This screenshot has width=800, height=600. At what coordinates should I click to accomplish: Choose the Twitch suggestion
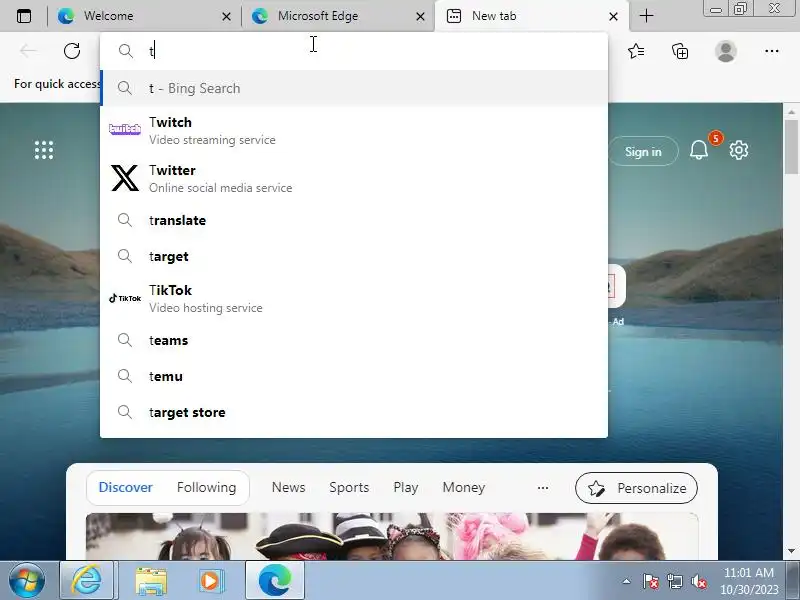(x=354, y=130)
